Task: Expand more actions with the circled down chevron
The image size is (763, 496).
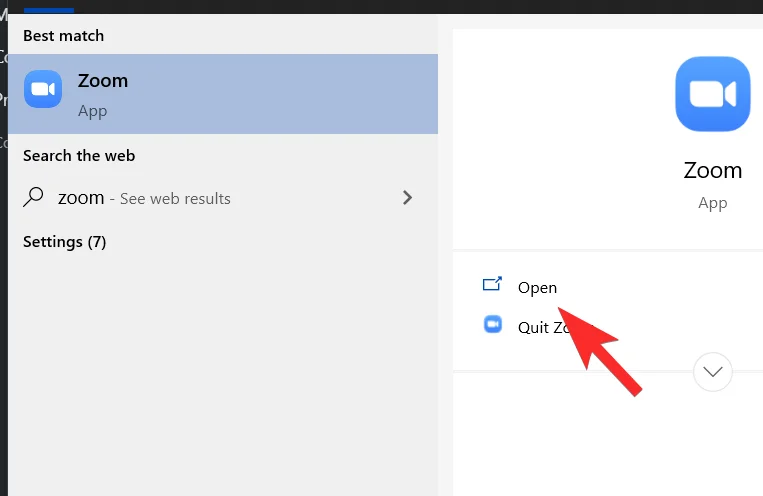Action: pyautogui.click(x=713, y=372)
